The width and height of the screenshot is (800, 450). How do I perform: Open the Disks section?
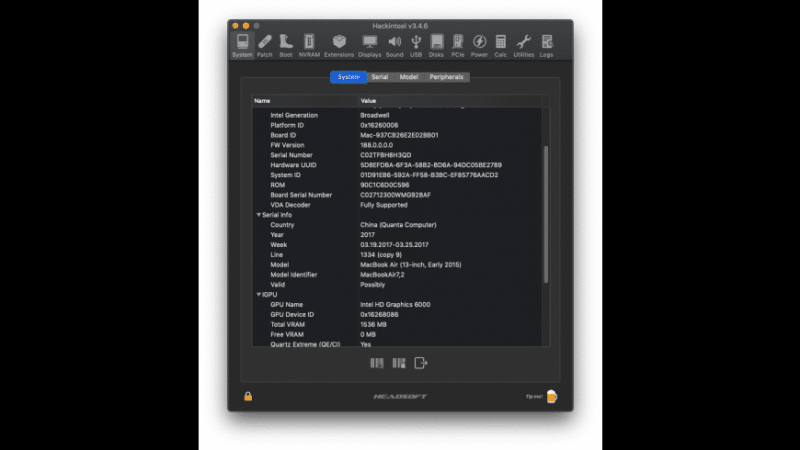point(436,46)
